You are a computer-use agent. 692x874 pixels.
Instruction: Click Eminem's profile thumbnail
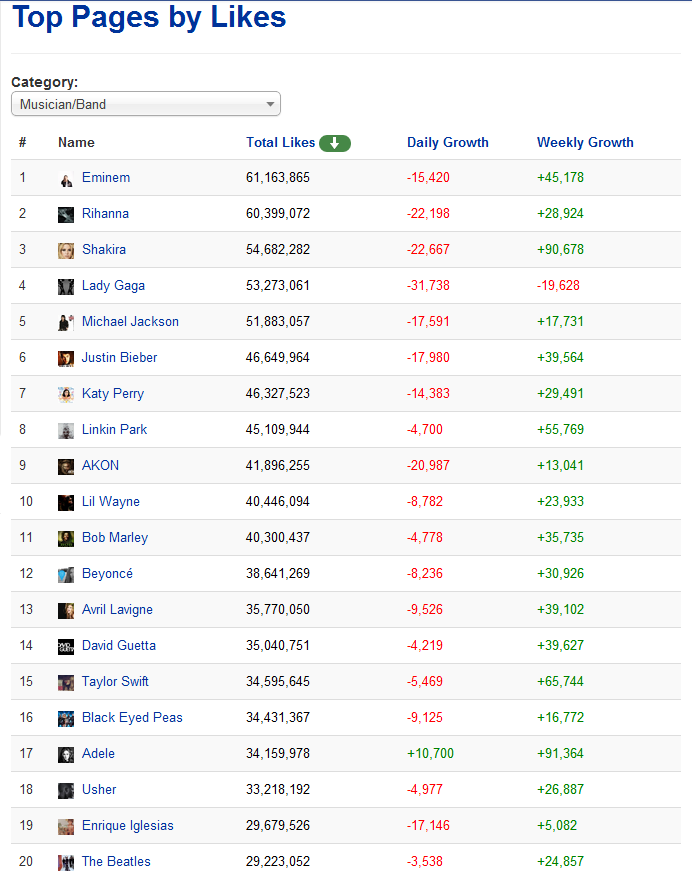coord(66,179)
